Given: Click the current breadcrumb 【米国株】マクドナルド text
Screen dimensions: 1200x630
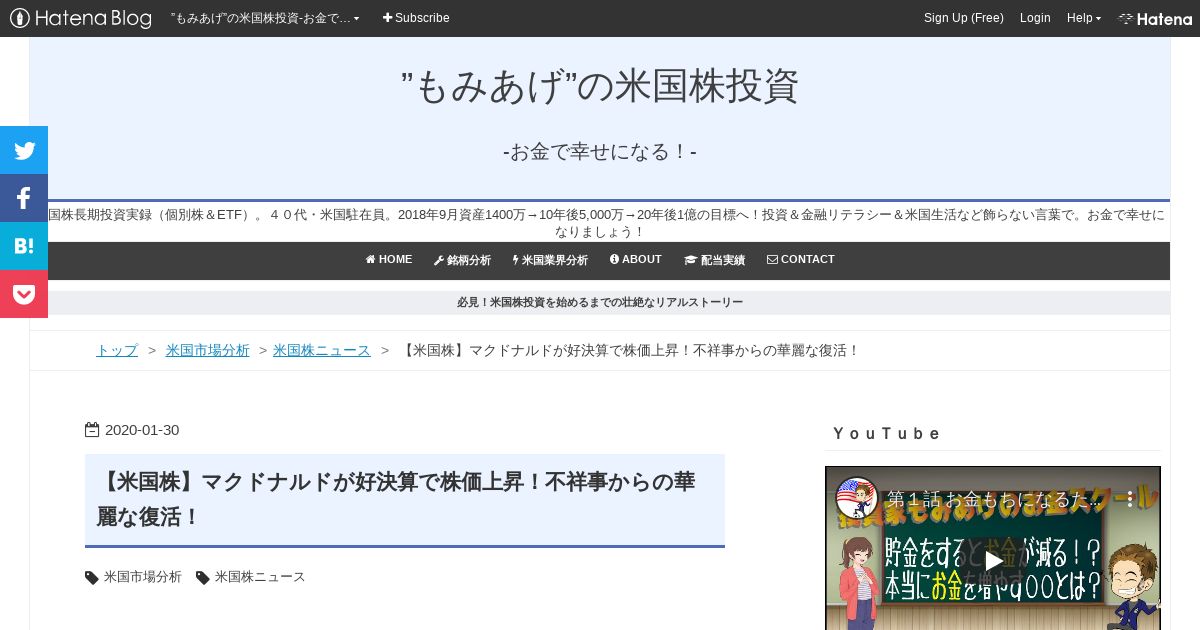Looking at the screenshot, I should [x=630, y=350].
